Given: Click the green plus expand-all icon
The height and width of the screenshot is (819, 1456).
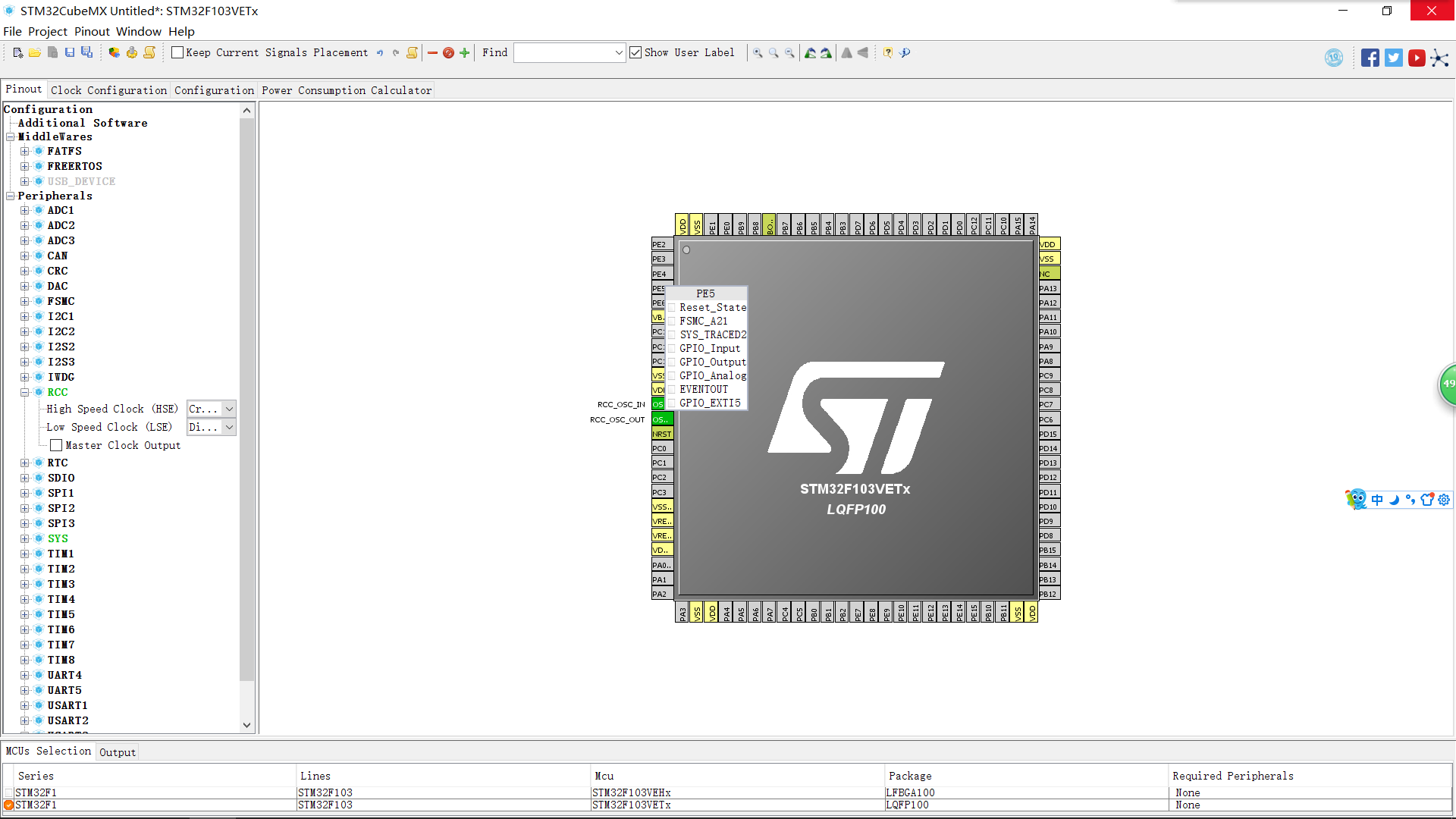Looking at the screenshot, I should [465, 52].
